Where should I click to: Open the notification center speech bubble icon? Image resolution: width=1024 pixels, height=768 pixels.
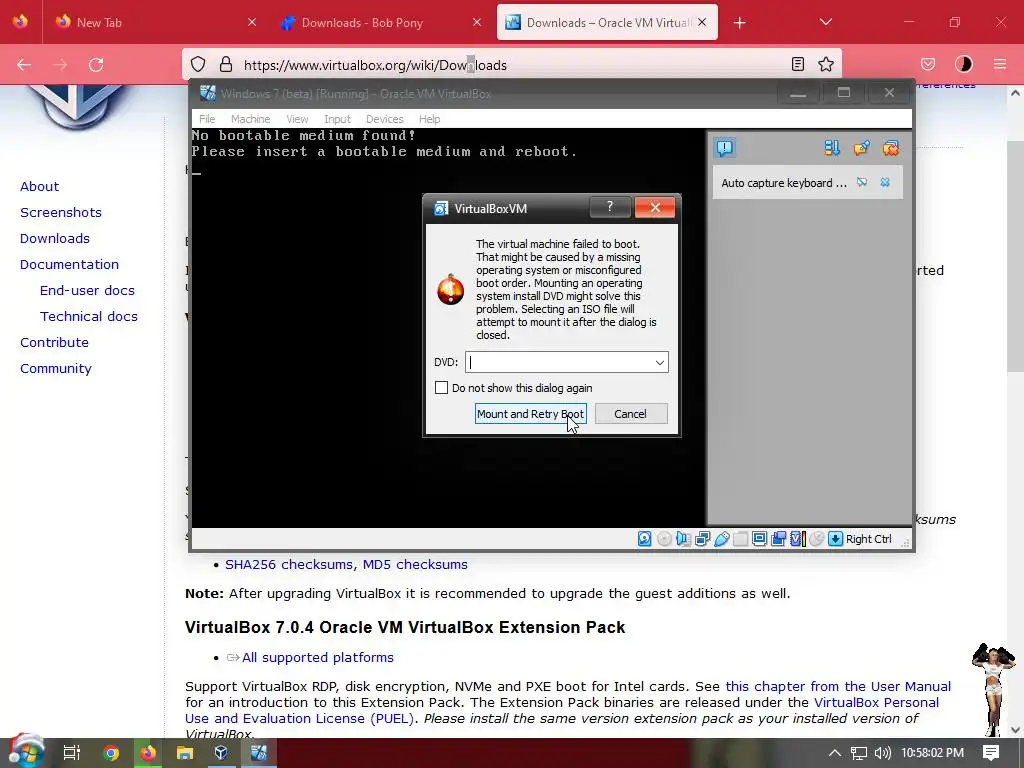click(x=725, y=148)
